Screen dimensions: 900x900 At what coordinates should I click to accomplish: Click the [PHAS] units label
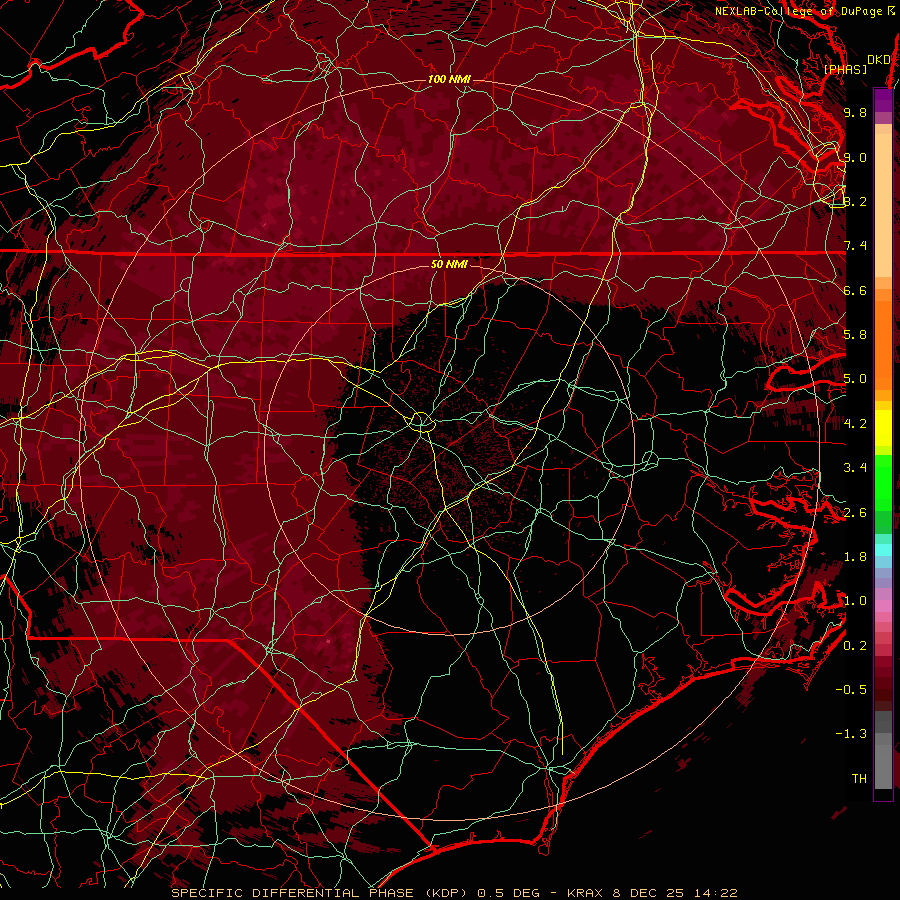click(845, 69)
